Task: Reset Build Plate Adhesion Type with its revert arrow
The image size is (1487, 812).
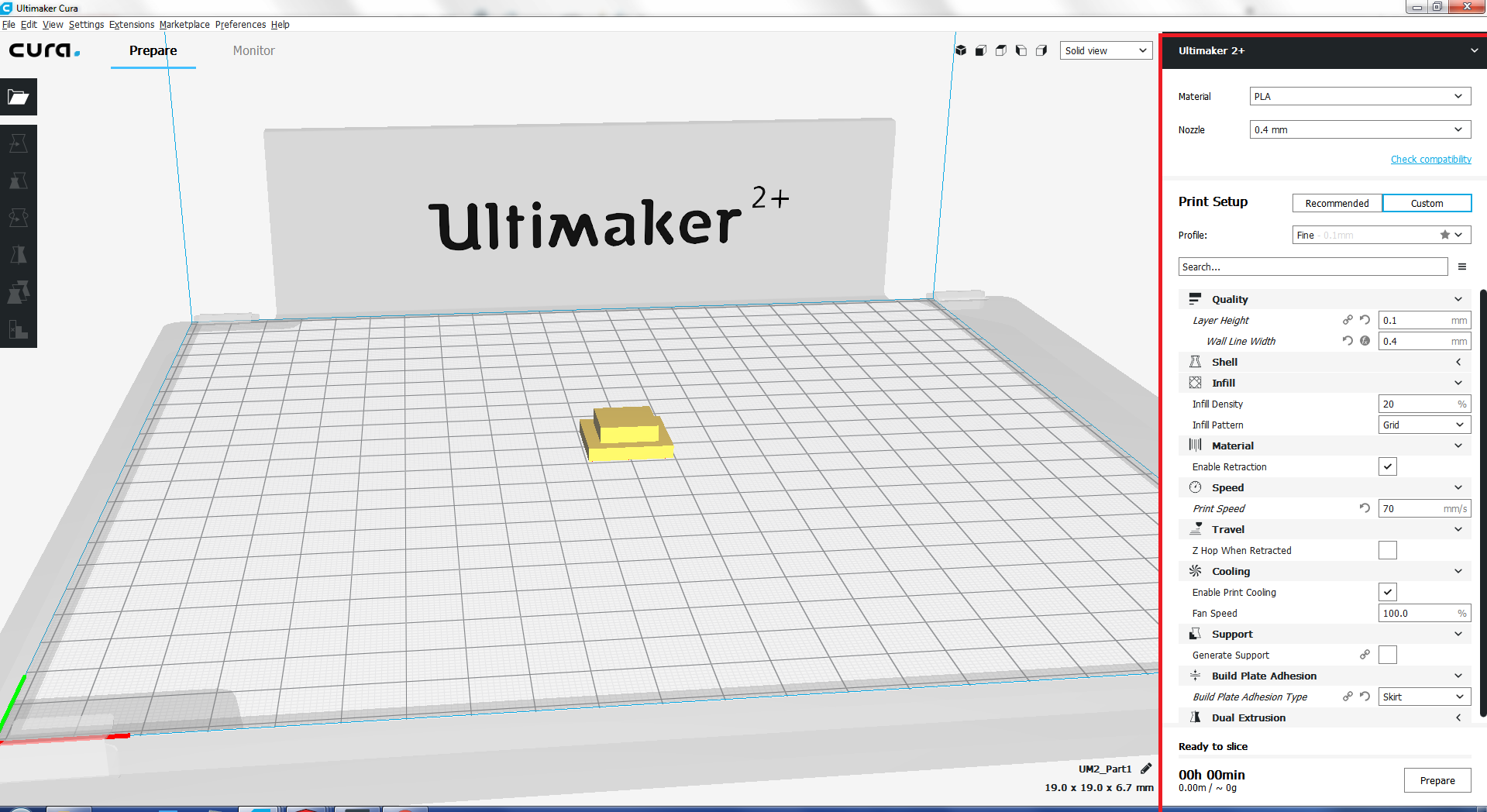Action: (x=1365, y=697)
